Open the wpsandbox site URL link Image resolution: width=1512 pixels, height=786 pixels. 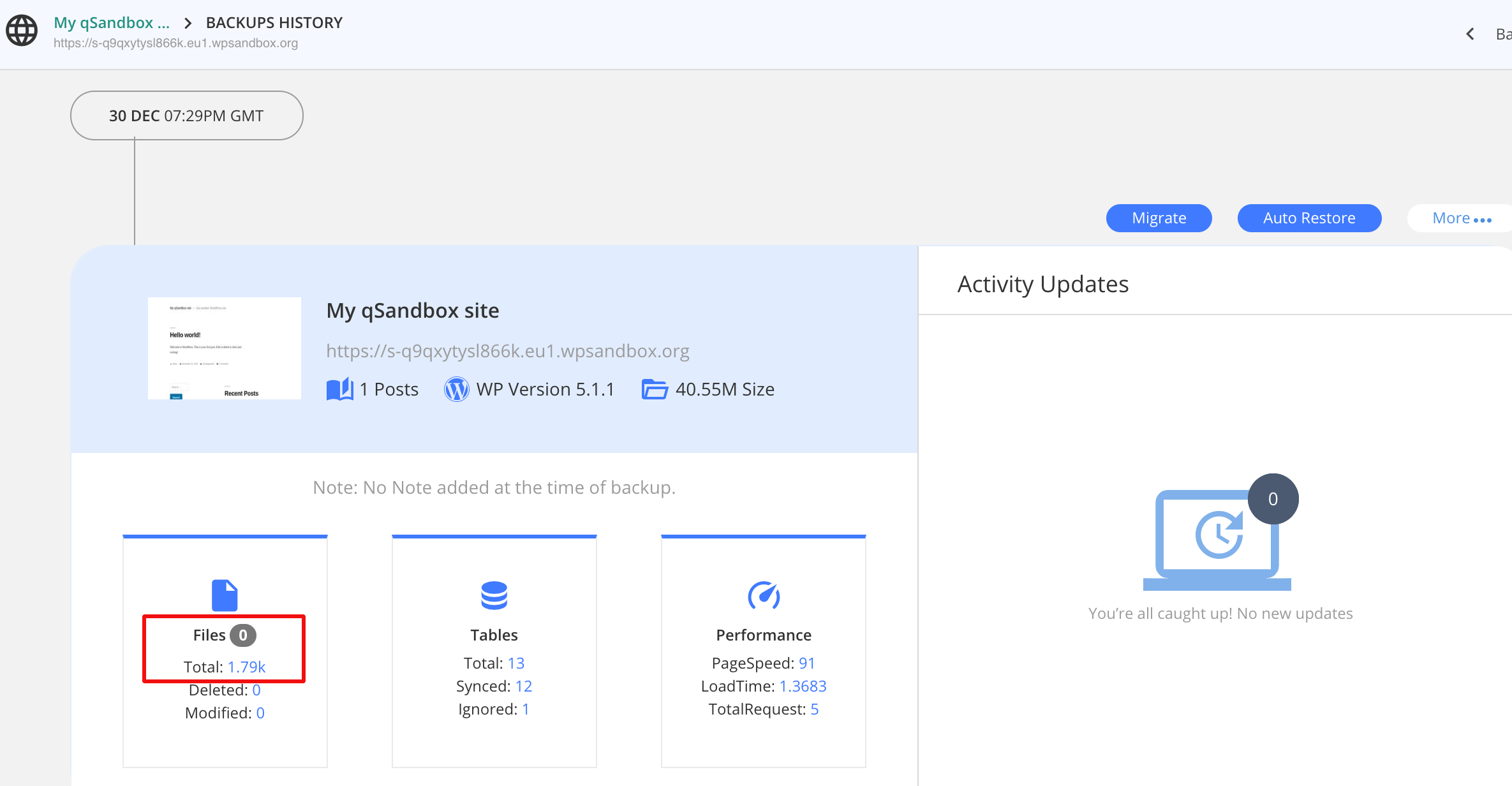pyautogui.click(x=507, y=351)
